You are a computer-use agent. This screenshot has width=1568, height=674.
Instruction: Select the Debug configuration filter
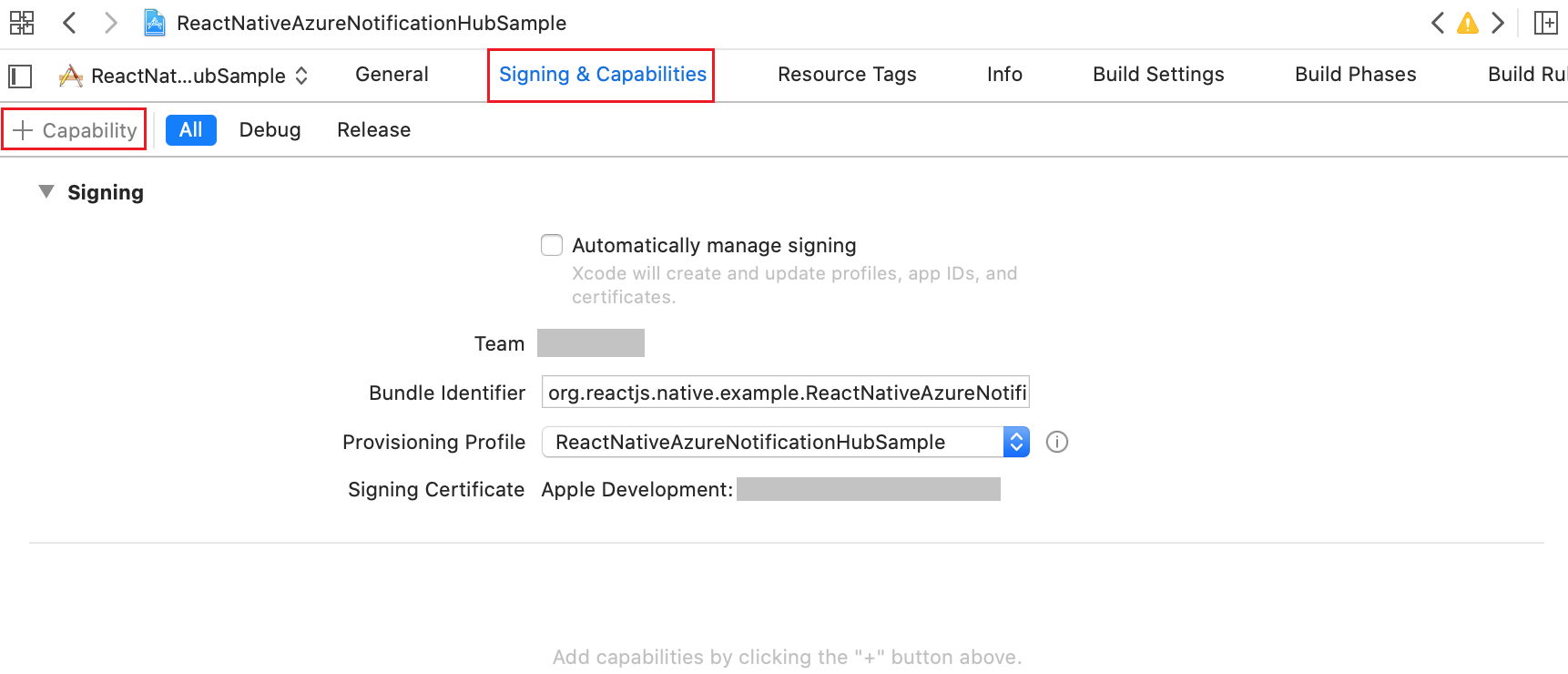(270, 129)
